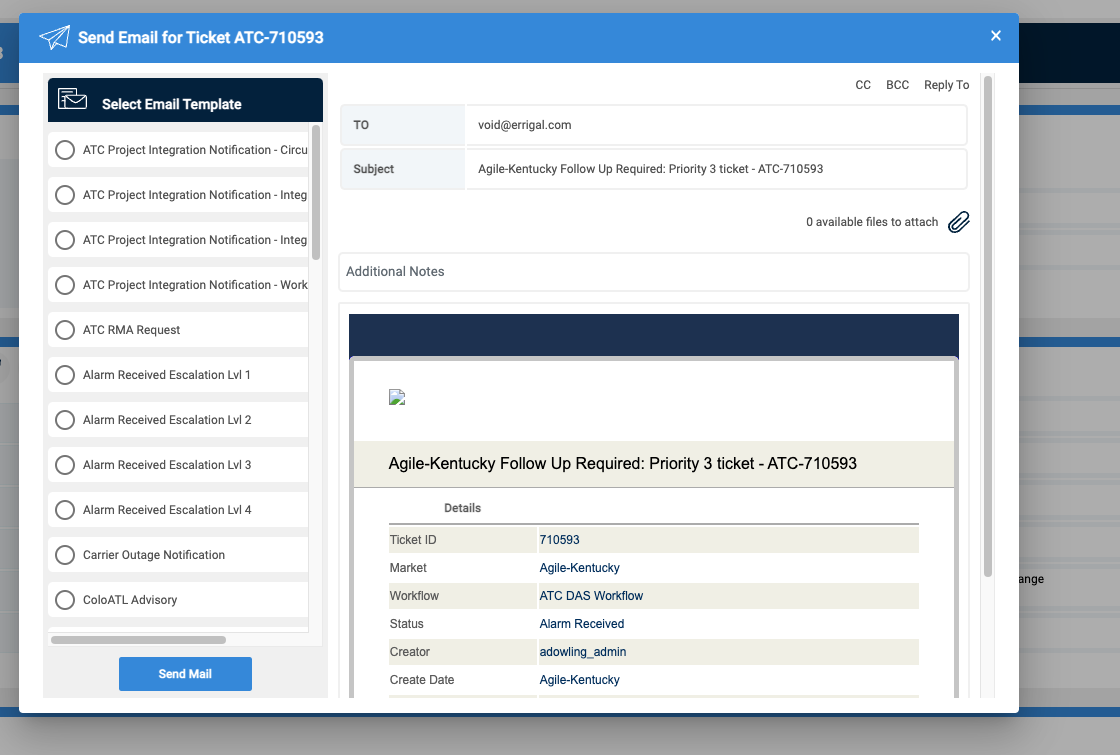
Task: Click the template list horizontal scrollbar
Action: point(138,640)
